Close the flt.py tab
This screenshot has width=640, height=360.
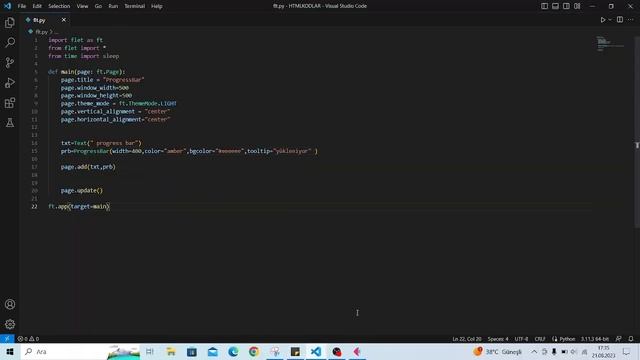coord(64,20)
